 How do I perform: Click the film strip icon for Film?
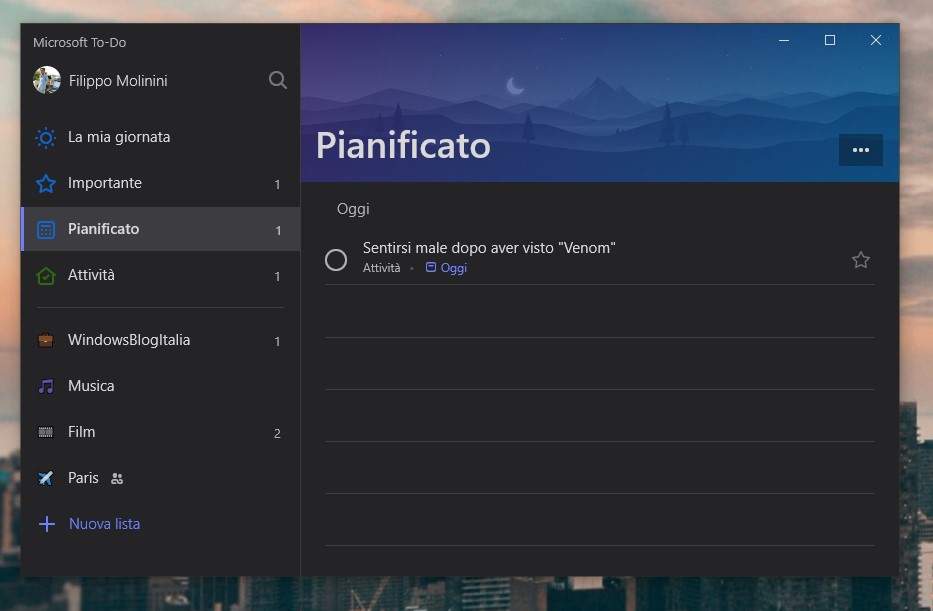click(46, 432)
